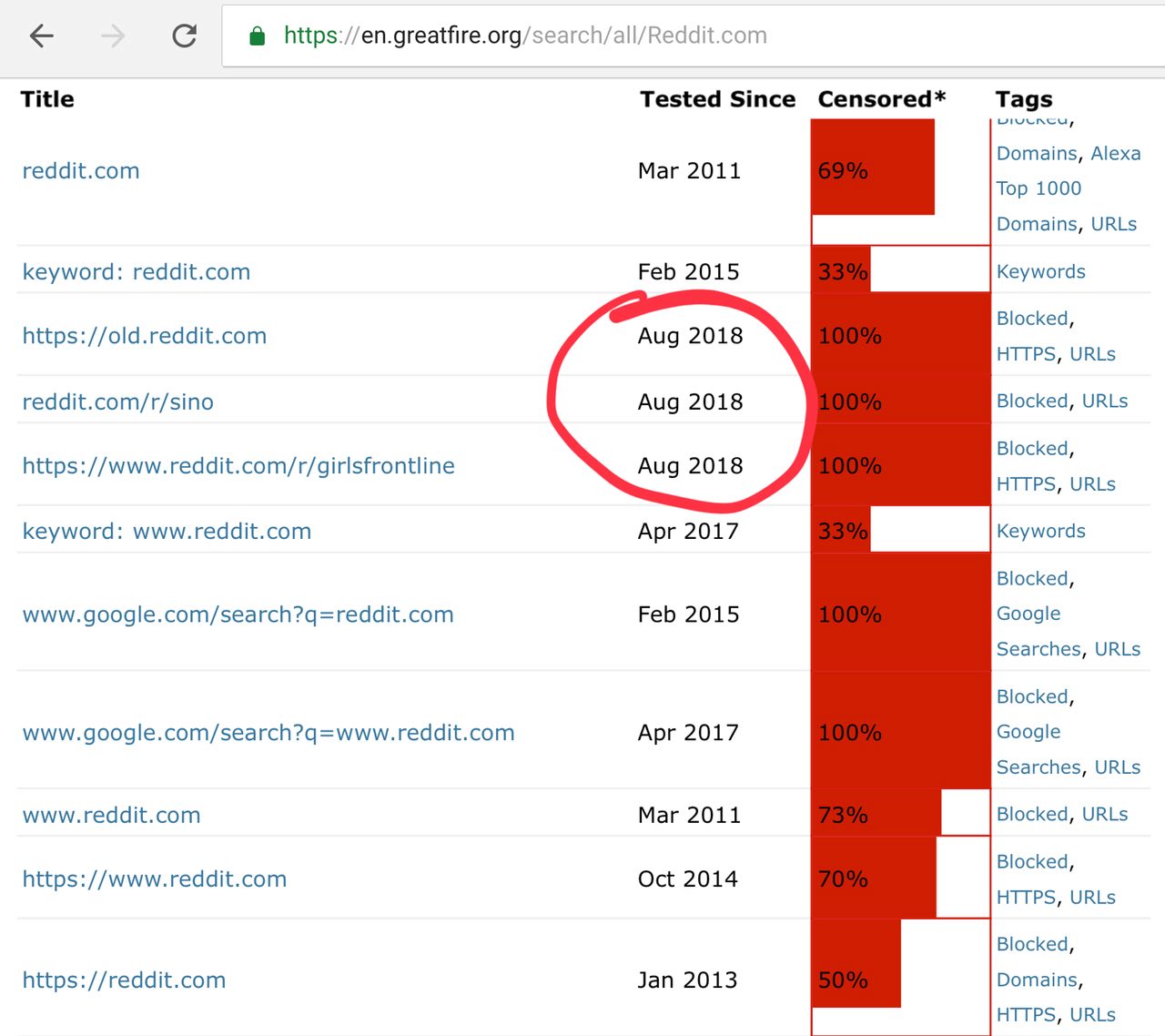The height and width of the screenshot is (1036, 1165).
Task: Click URLs tag in www.reddit.com 73% row
Action: [1105, 815]
